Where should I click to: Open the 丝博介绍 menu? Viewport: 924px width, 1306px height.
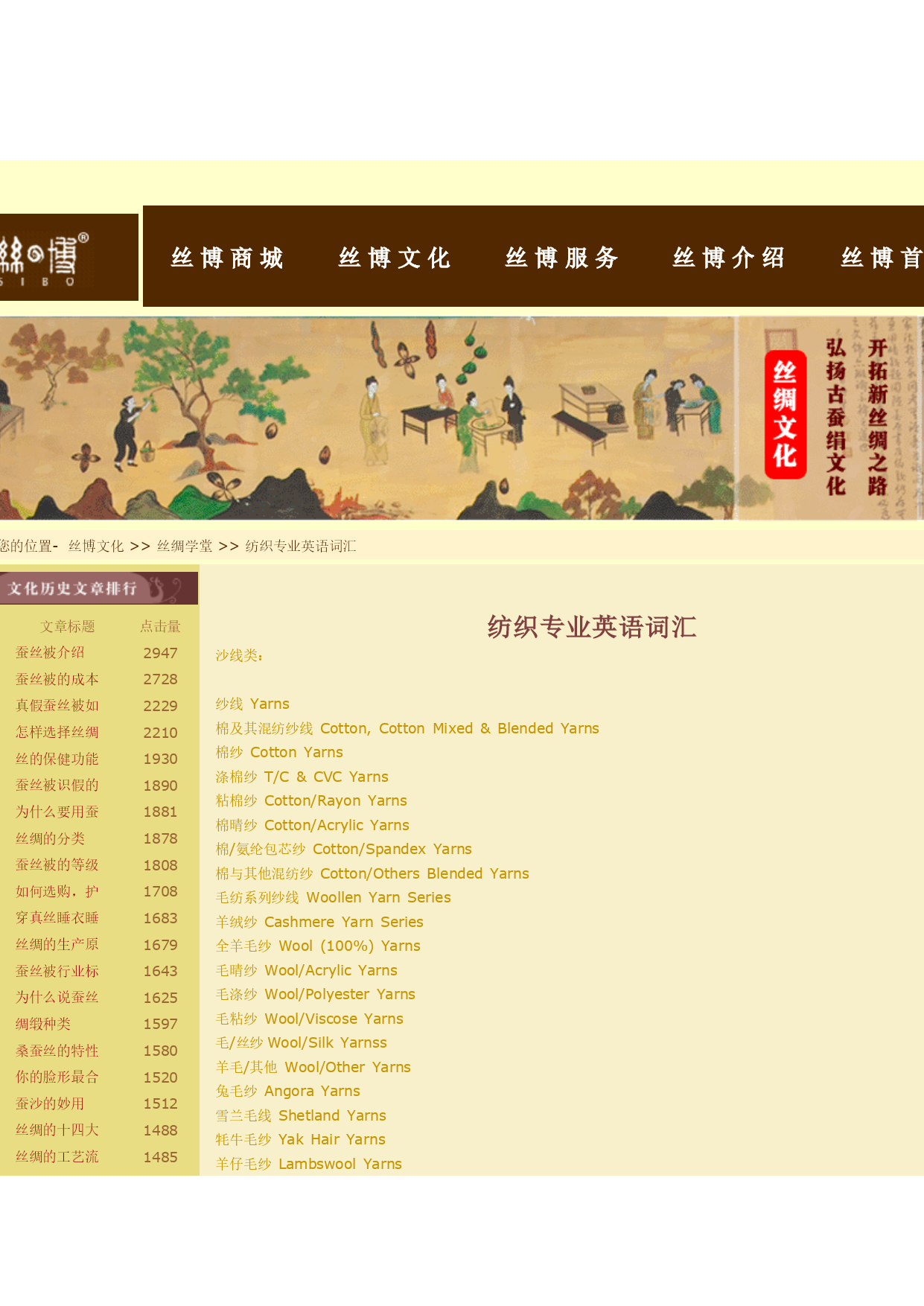[x=729, y=258]
